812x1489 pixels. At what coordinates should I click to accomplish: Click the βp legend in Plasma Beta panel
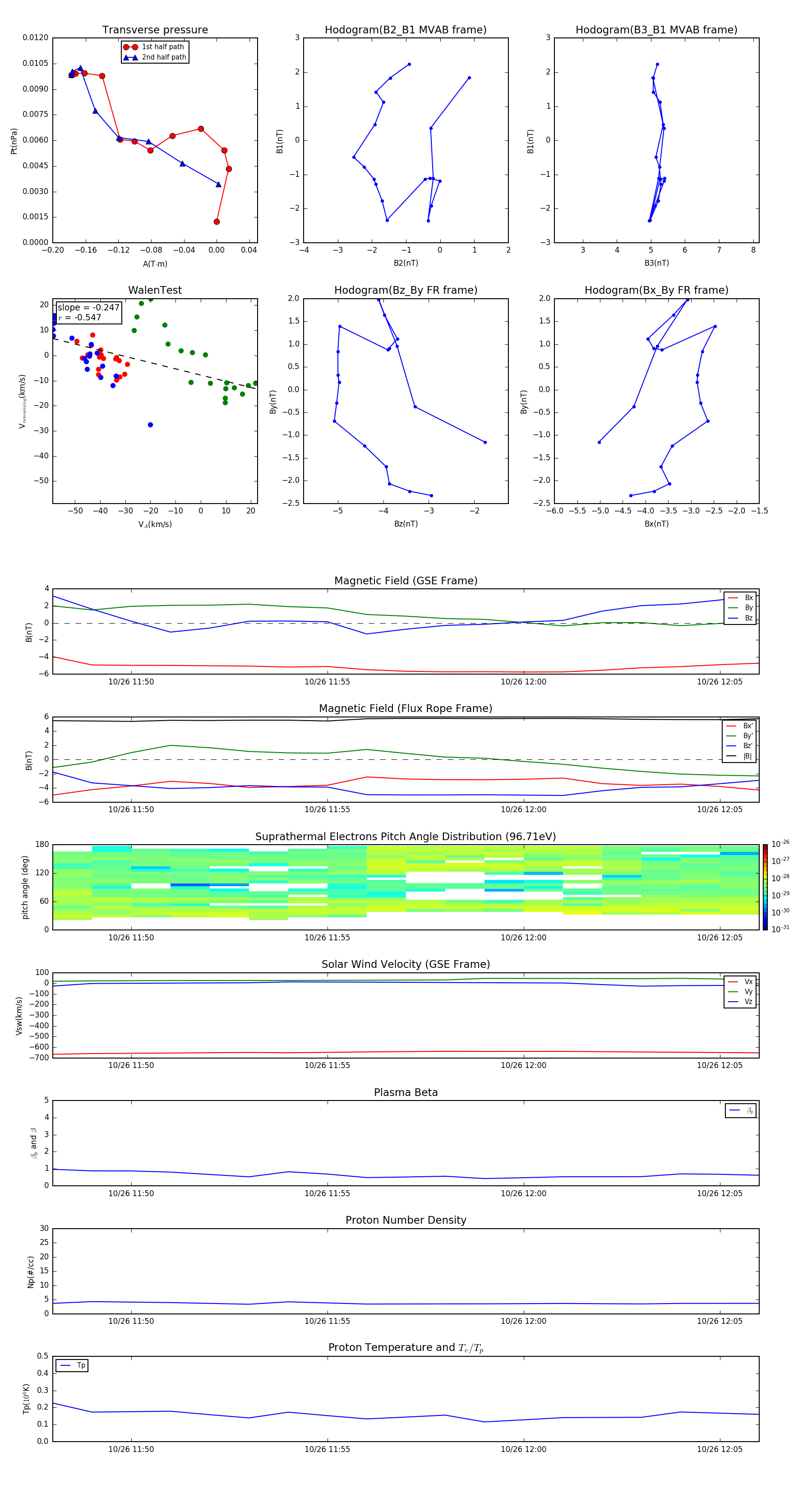[x=741, y=1110]
